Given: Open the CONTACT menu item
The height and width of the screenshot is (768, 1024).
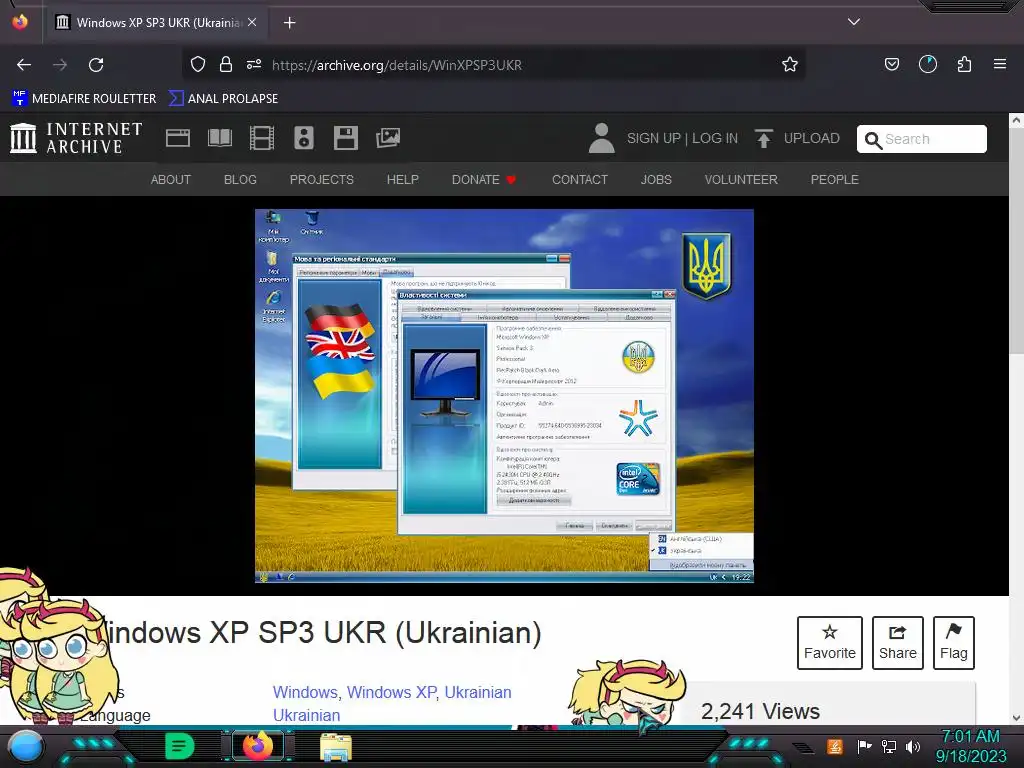Looking at the screenshot, I should pos(580,180).
